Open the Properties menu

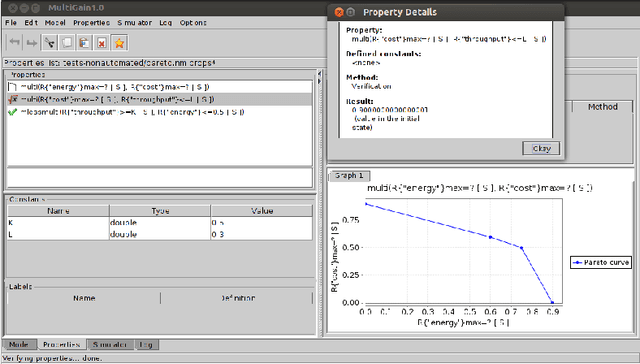(91, 22)
